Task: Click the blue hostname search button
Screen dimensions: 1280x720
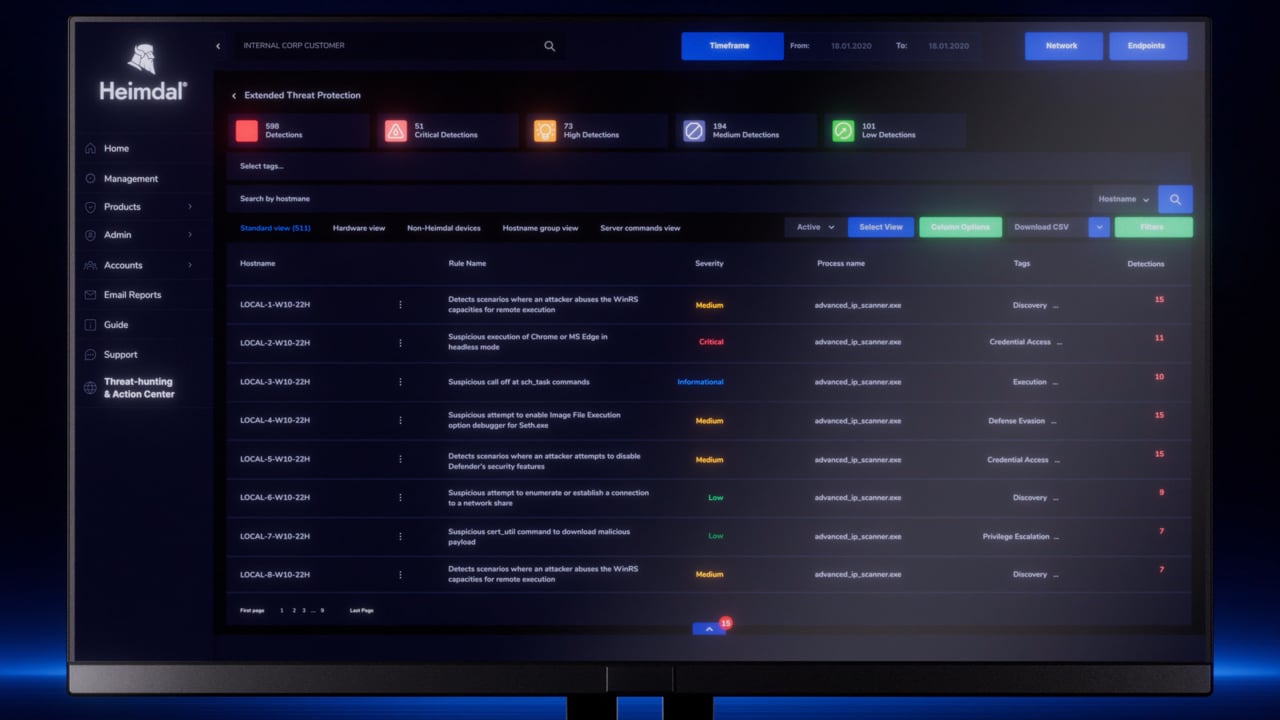Action: tap(1175, 199)
